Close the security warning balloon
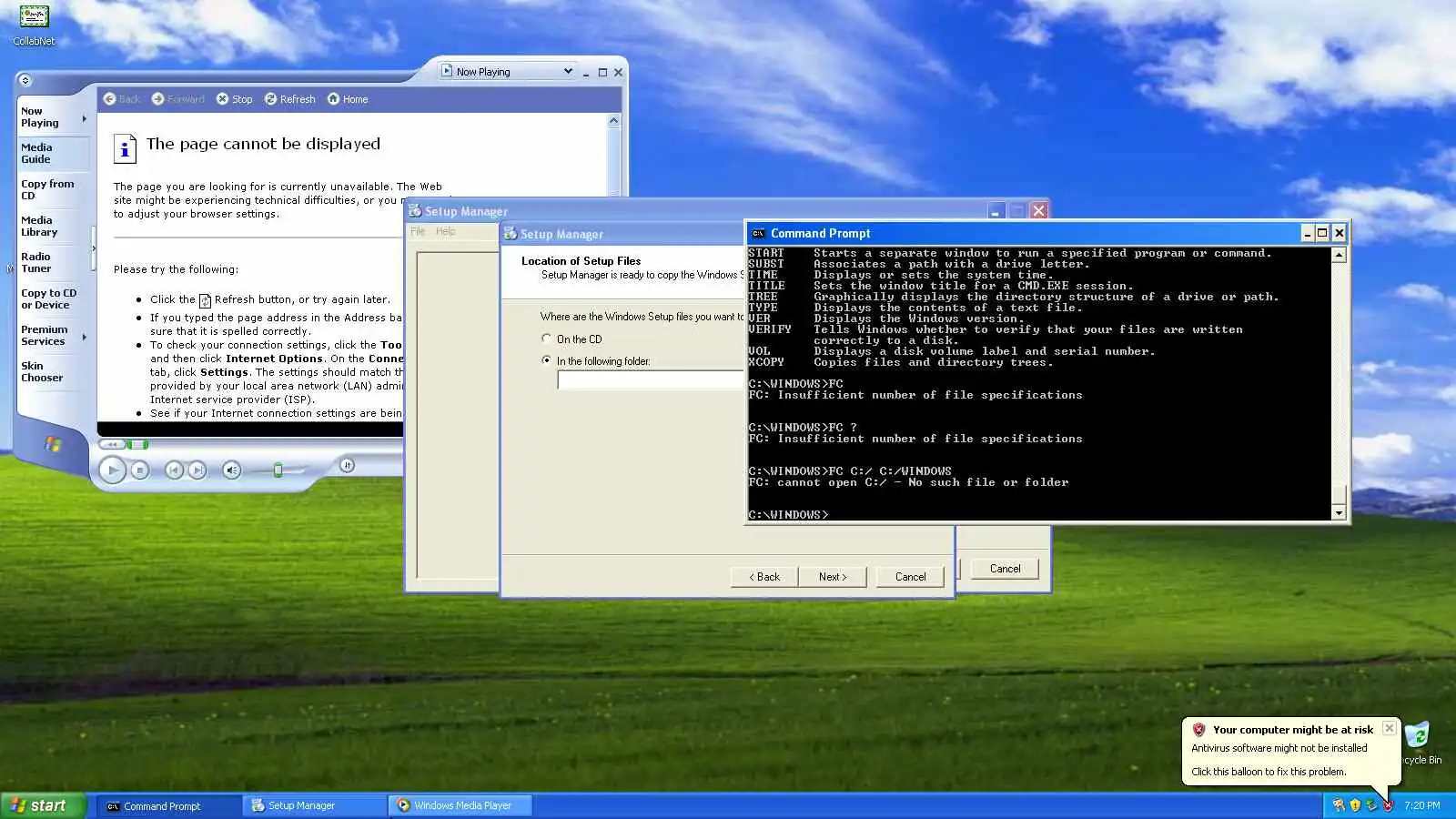The height and width of the screenshot is (819, 1456). coord(1389,728)
